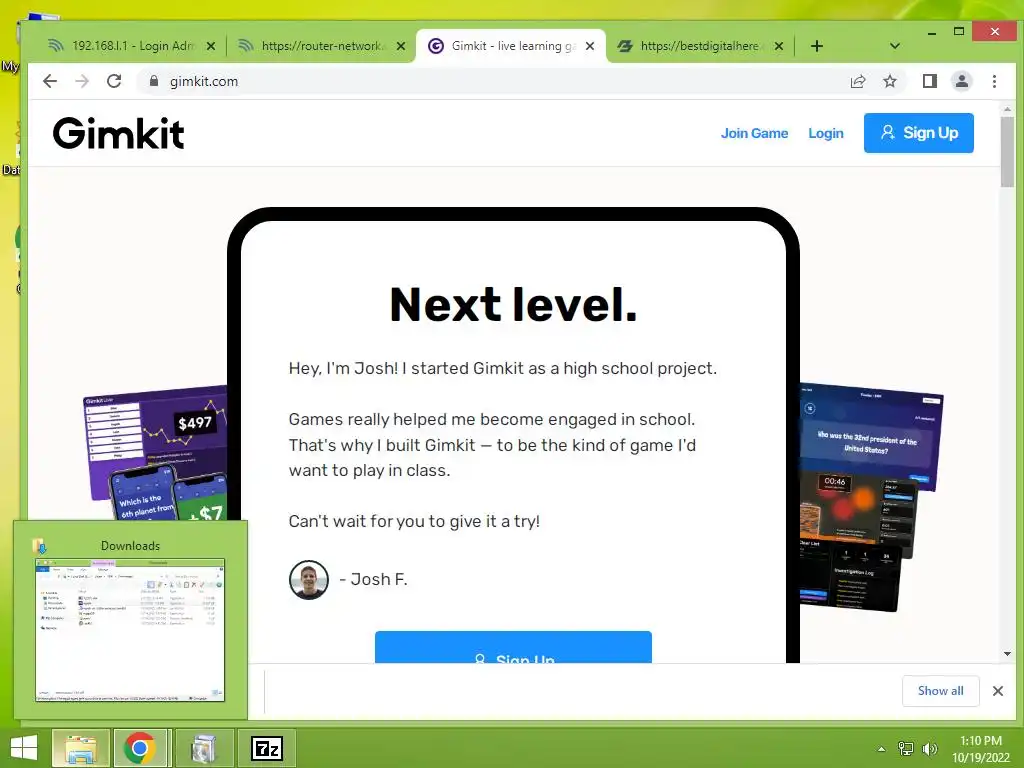Click the share page icon in address bar
1024x768 pixels.
click(857, 81)
